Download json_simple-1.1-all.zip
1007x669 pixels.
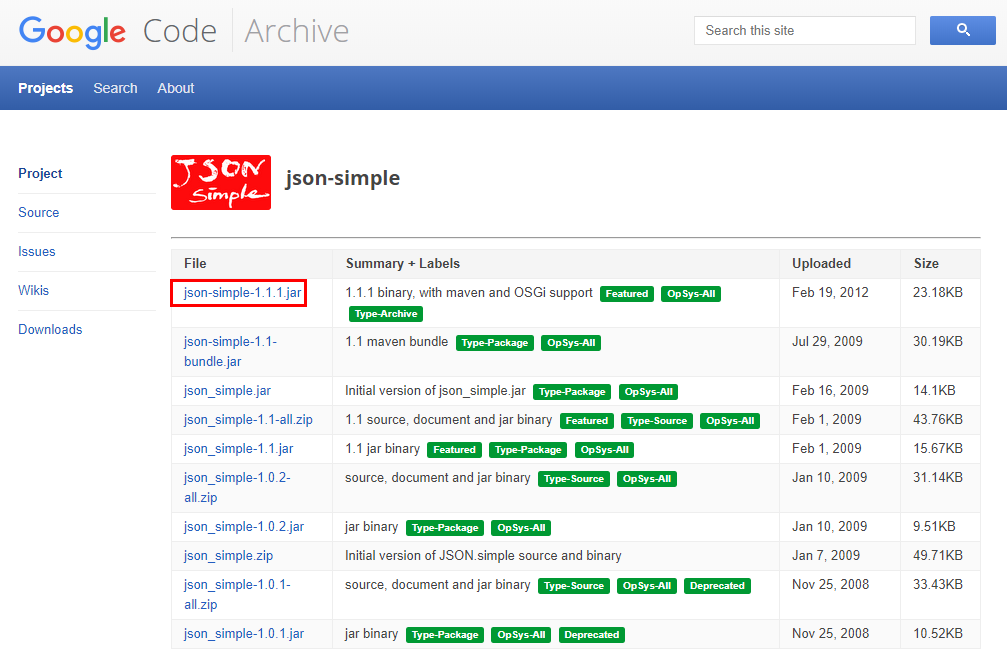point(248,419)
